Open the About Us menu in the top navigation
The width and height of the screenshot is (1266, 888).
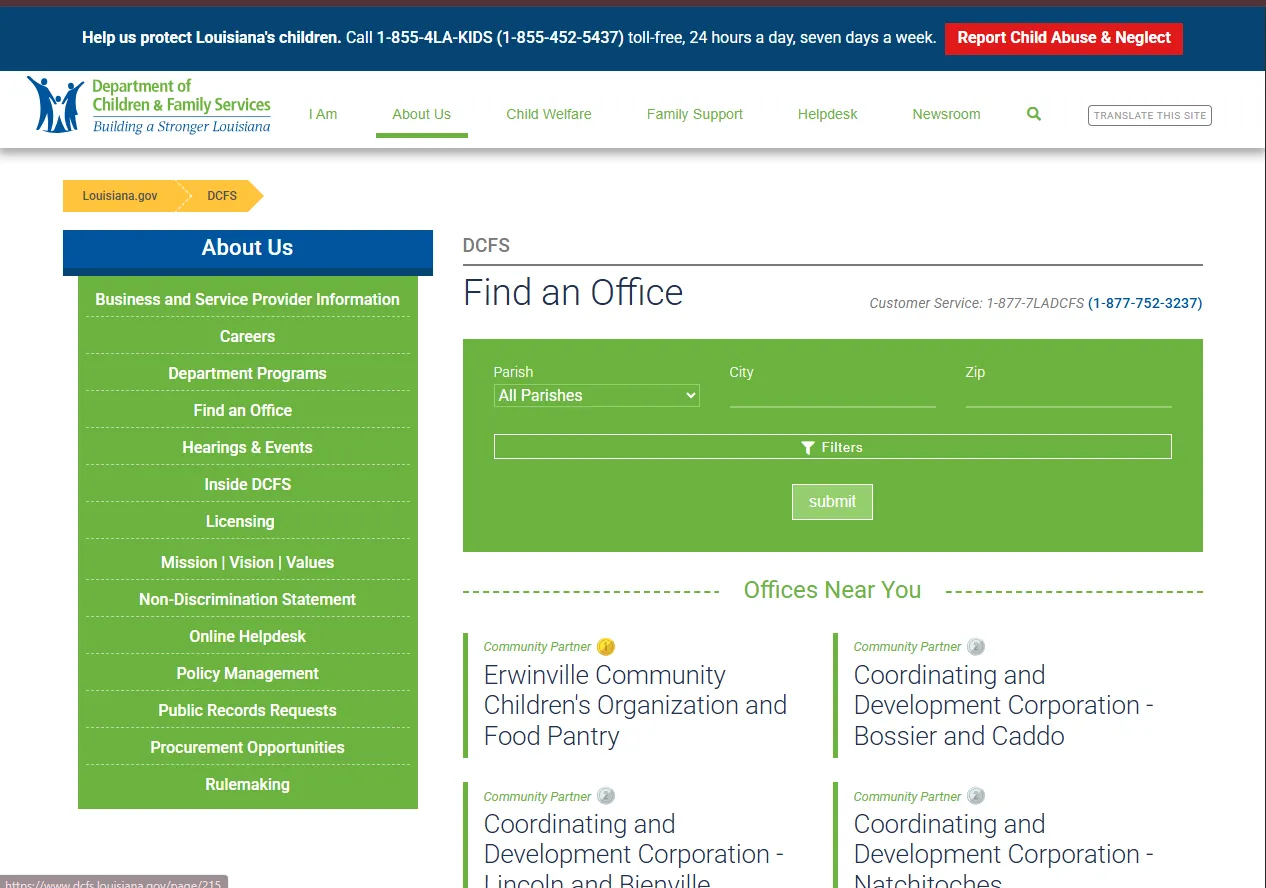[422, 114]
